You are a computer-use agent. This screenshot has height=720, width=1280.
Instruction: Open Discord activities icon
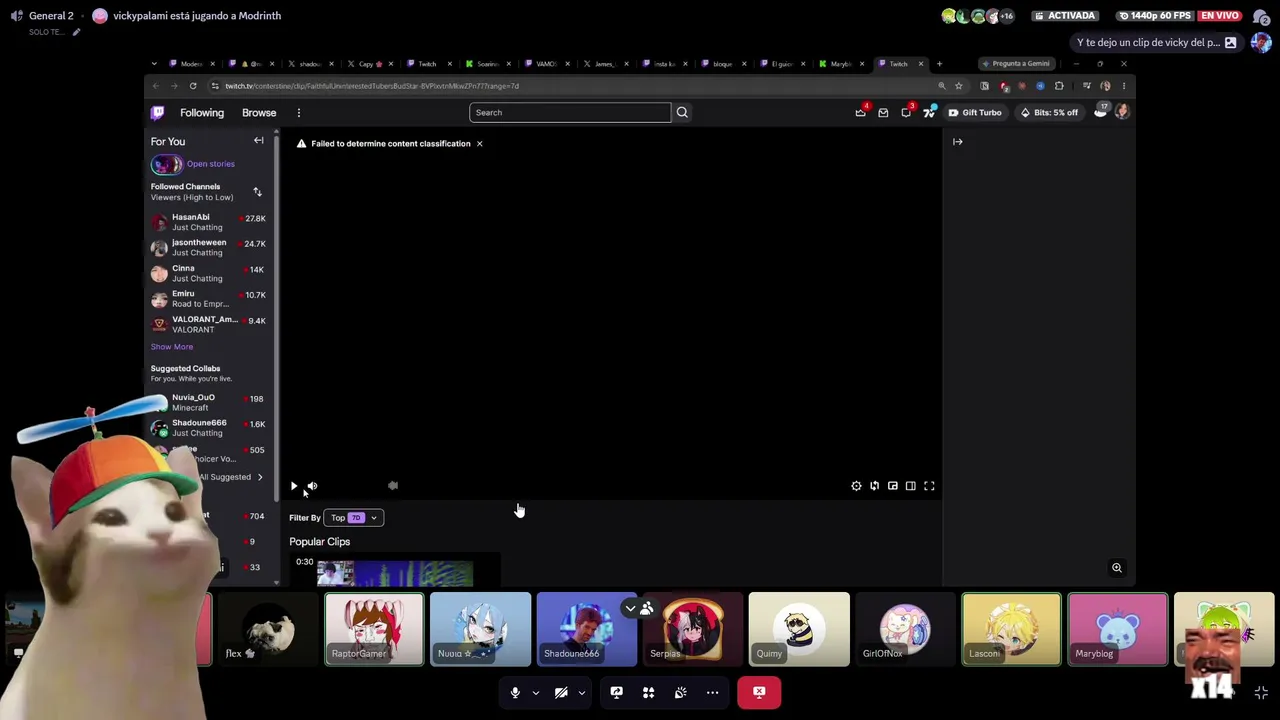(648, 692)
